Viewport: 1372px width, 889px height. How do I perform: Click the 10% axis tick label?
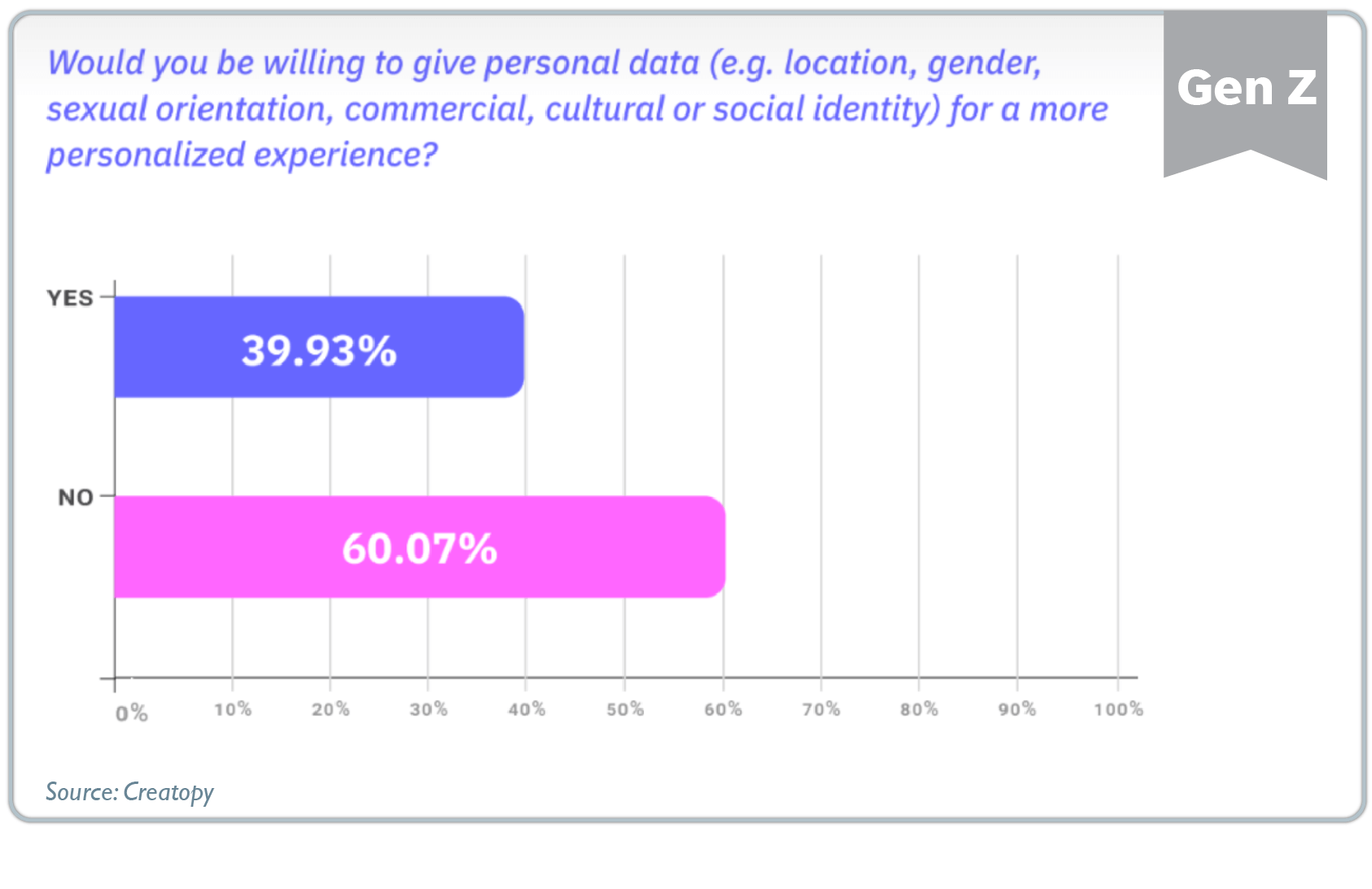[x=233, y=710]
